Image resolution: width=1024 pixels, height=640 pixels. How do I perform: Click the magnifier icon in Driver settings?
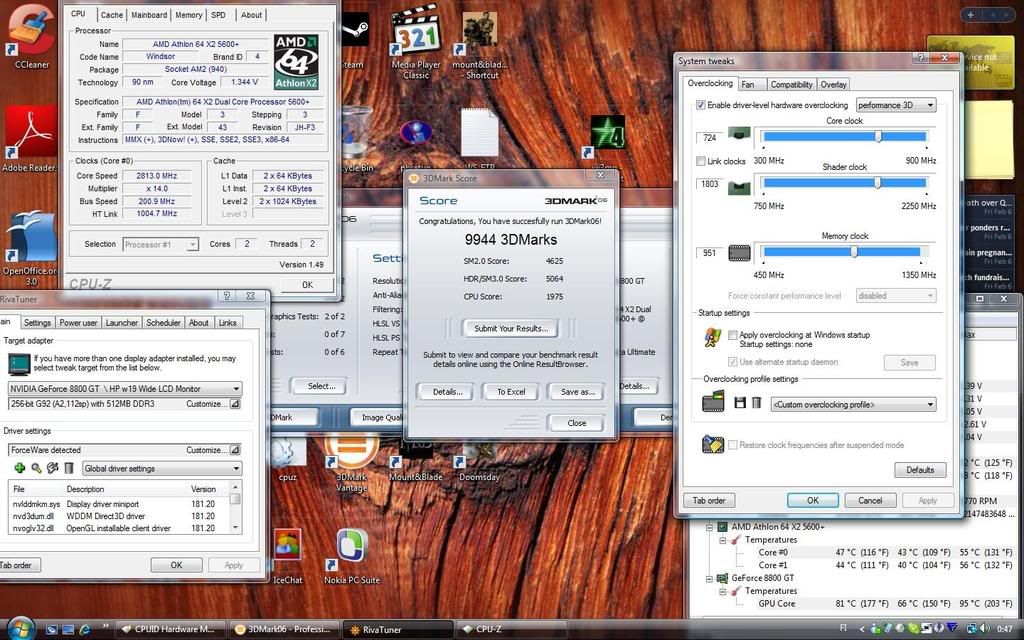point(36,468)
